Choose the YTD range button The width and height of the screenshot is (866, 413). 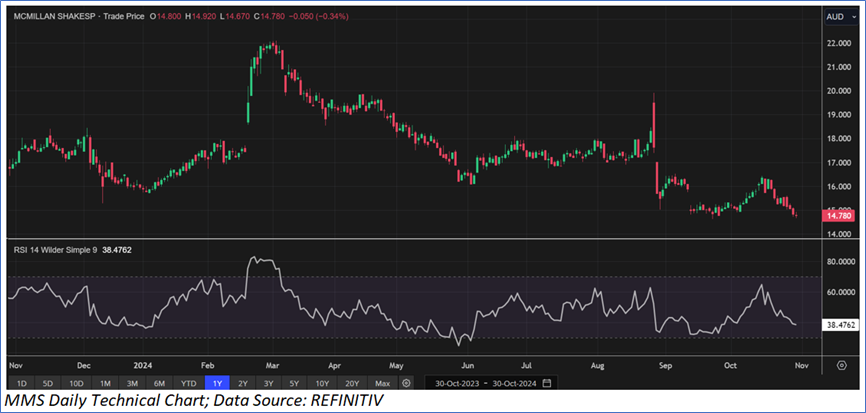point(188,383)
